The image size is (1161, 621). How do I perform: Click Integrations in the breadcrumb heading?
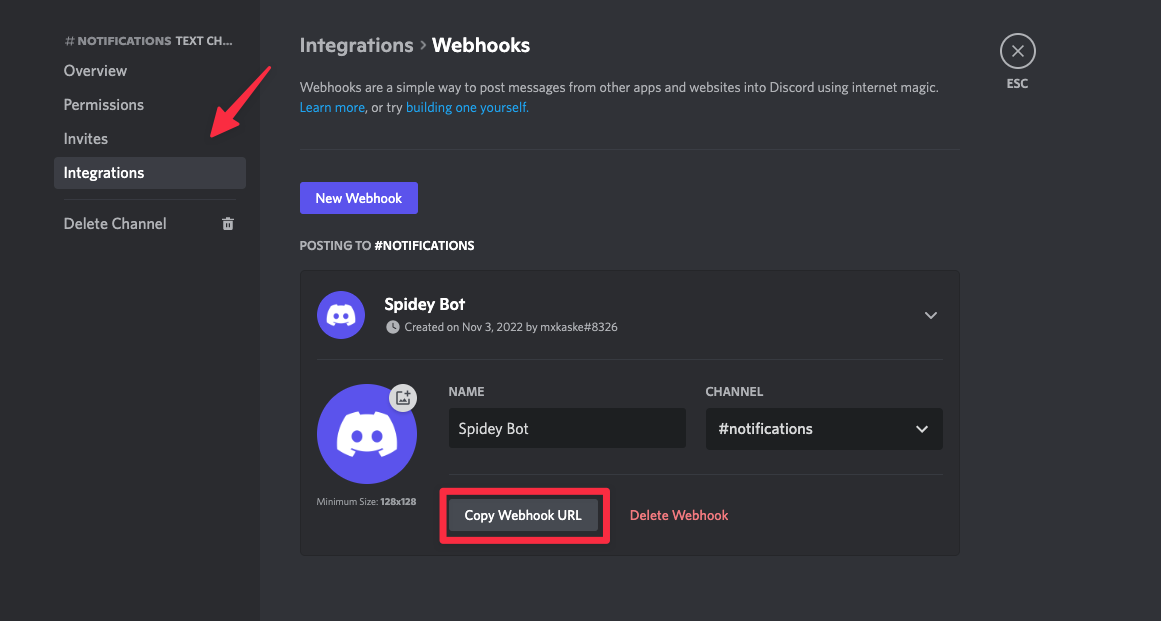356,45
